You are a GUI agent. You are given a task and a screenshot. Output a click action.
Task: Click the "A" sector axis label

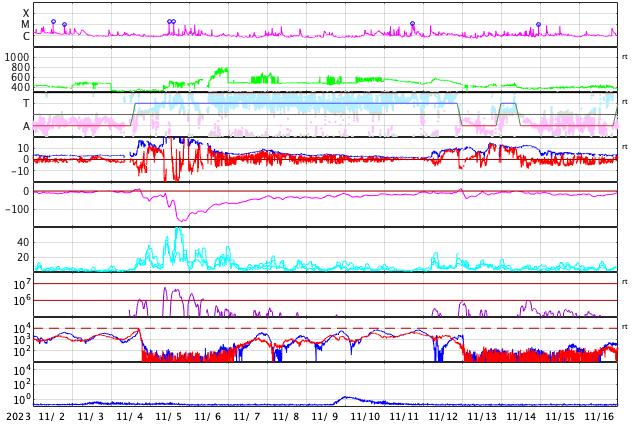tap(26, 127)
